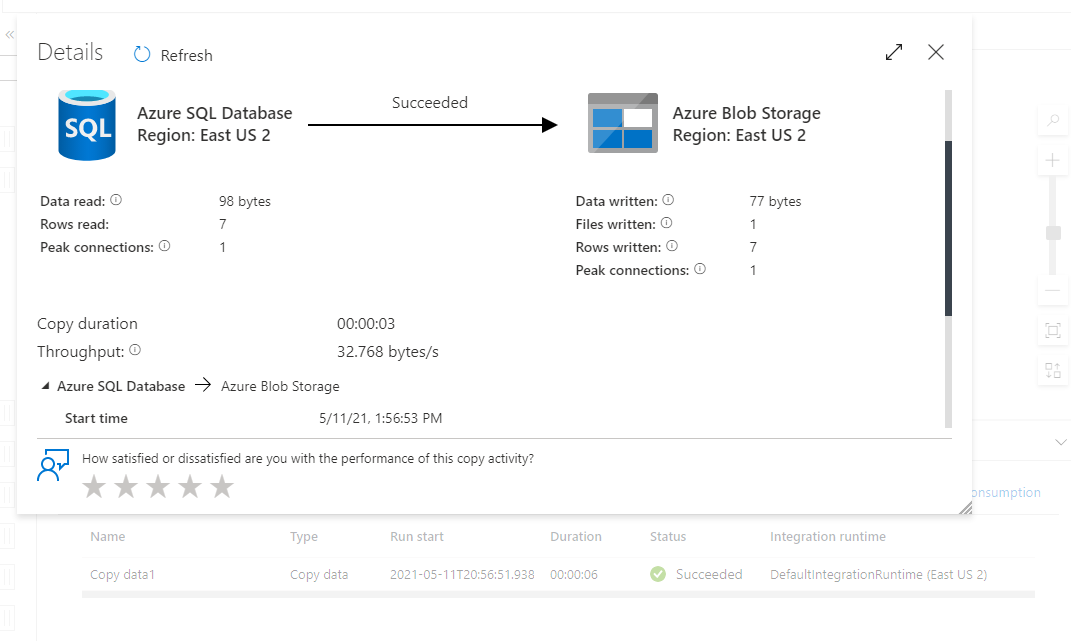1071x641 pixels.
Task: Open the search tool on the pipeline canvas
Action: click(1052, 119)
